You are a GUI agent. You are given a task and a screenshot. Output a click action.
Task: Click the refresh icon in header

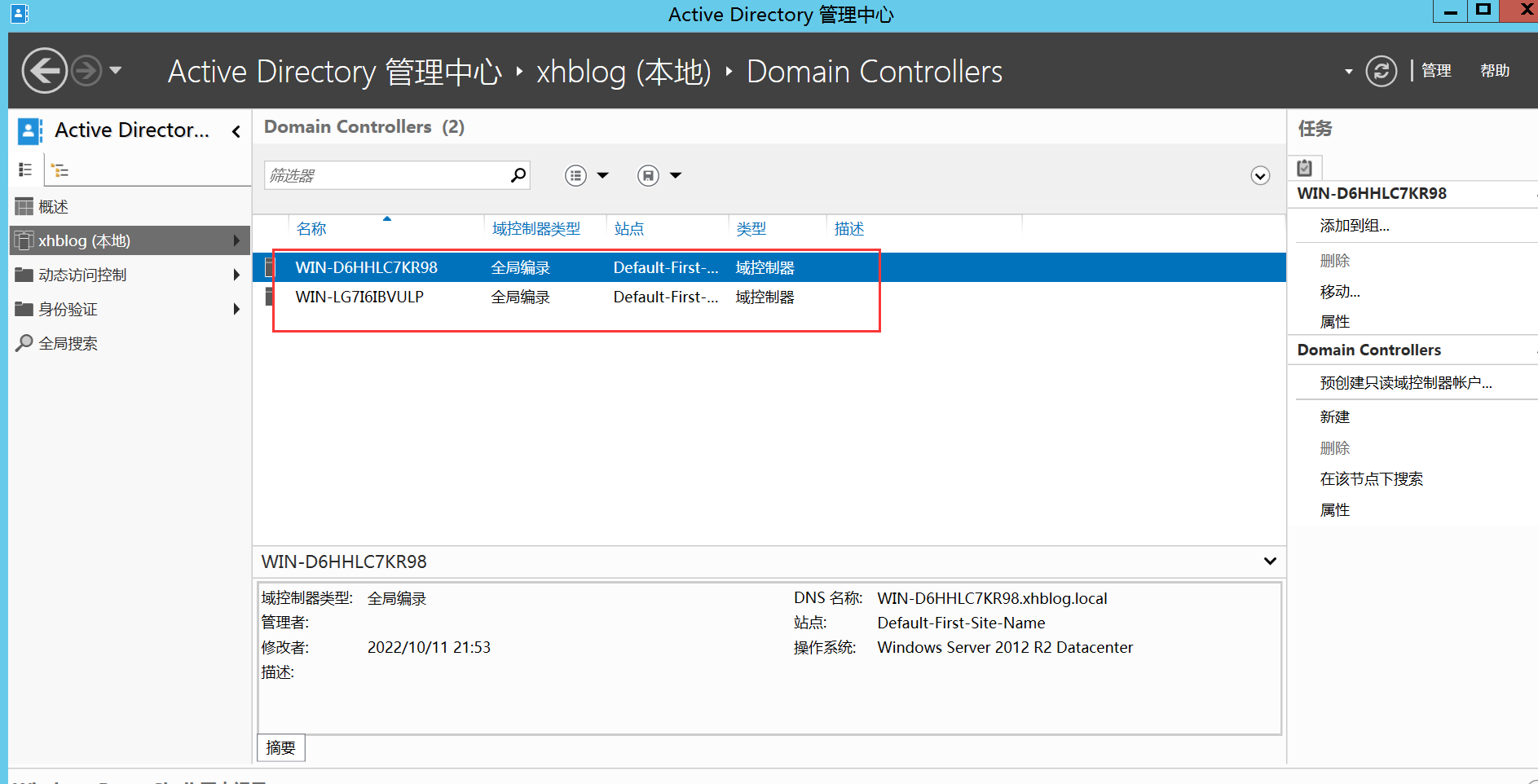[x=1381, y=71]
